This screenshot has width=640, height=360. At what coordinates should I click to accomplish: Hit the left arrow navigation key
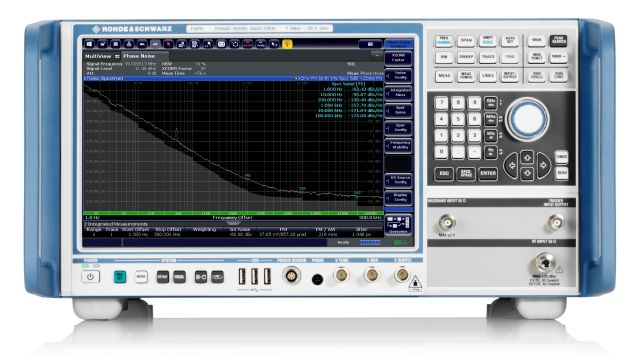[511, 165]
